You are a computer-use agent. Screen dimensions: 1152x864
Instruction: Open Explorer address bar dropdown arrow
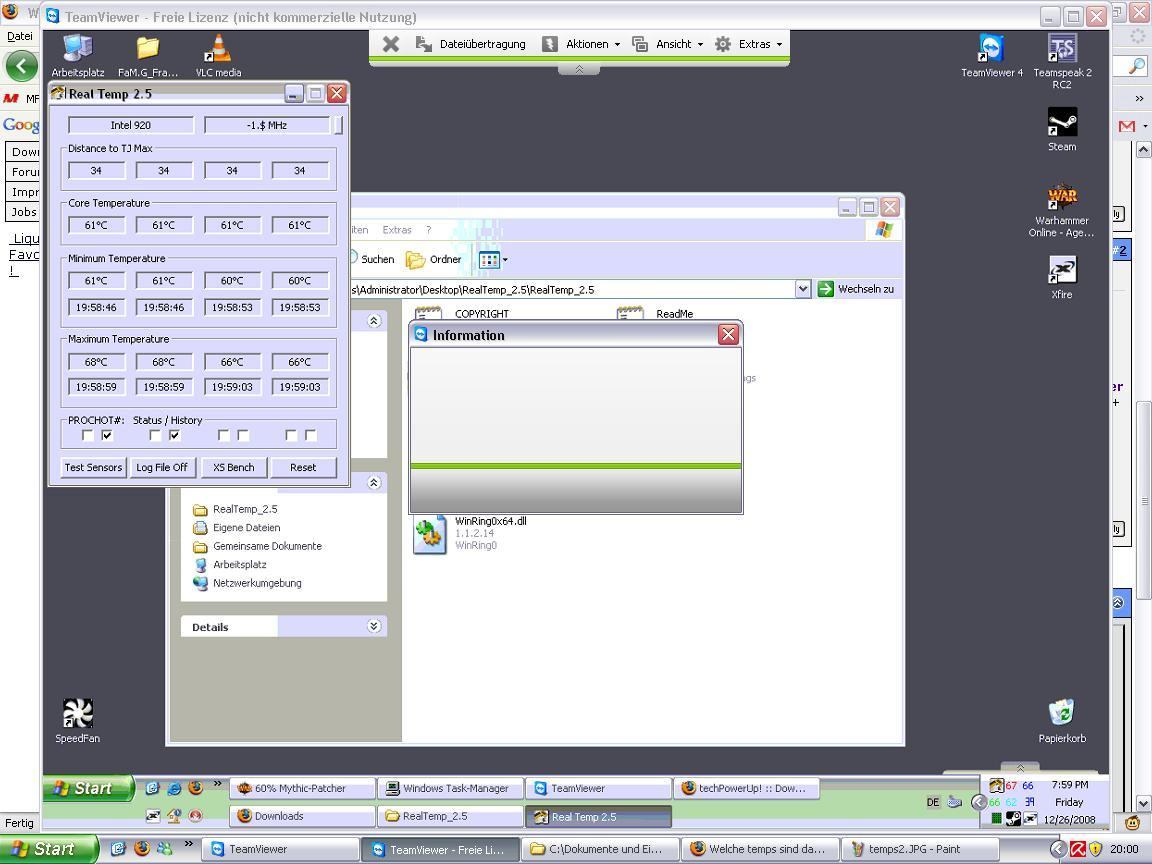(803, 289)
